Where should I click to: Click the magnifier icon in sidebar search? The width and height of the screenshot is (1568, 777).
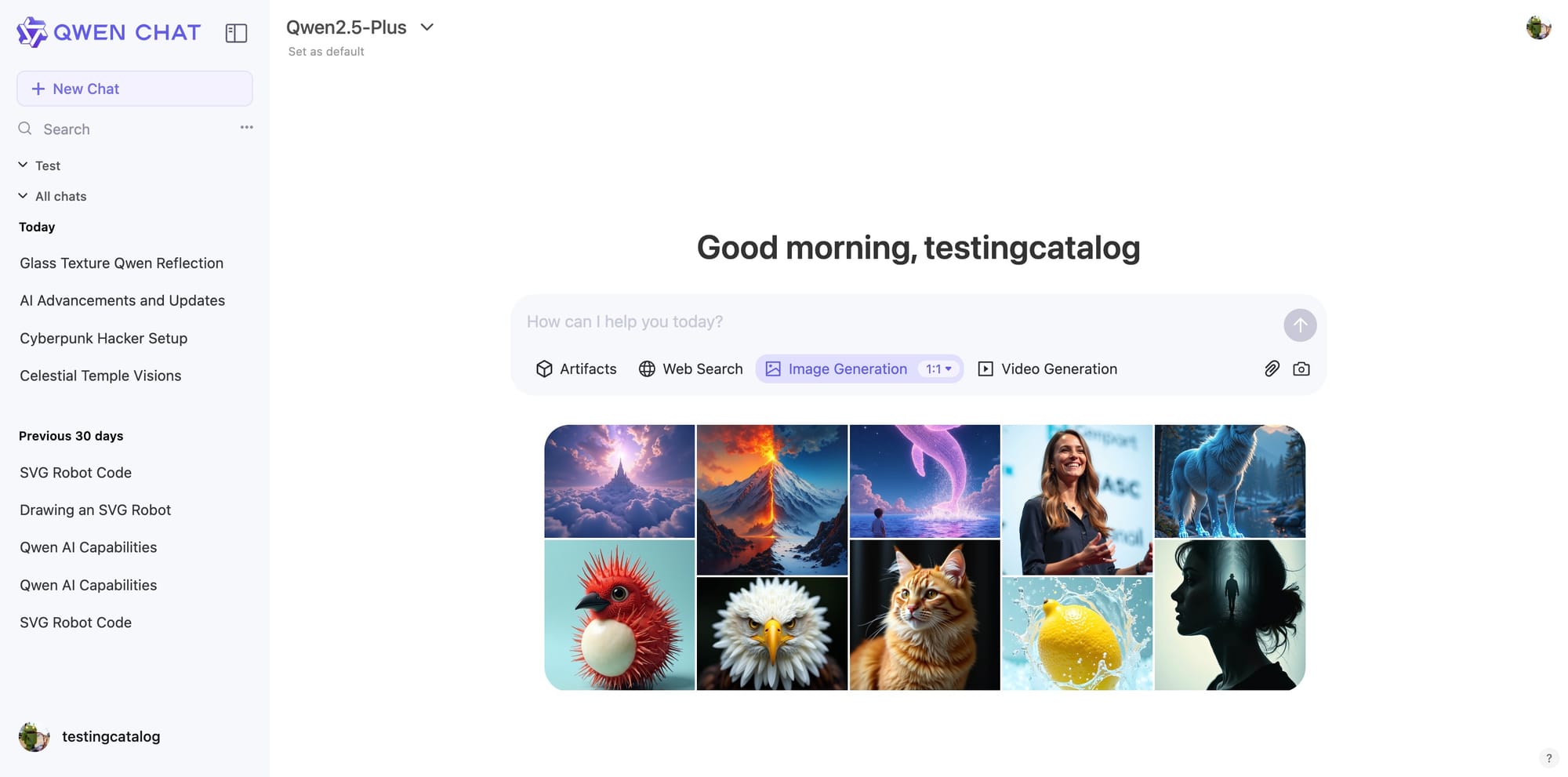point(25,129)
